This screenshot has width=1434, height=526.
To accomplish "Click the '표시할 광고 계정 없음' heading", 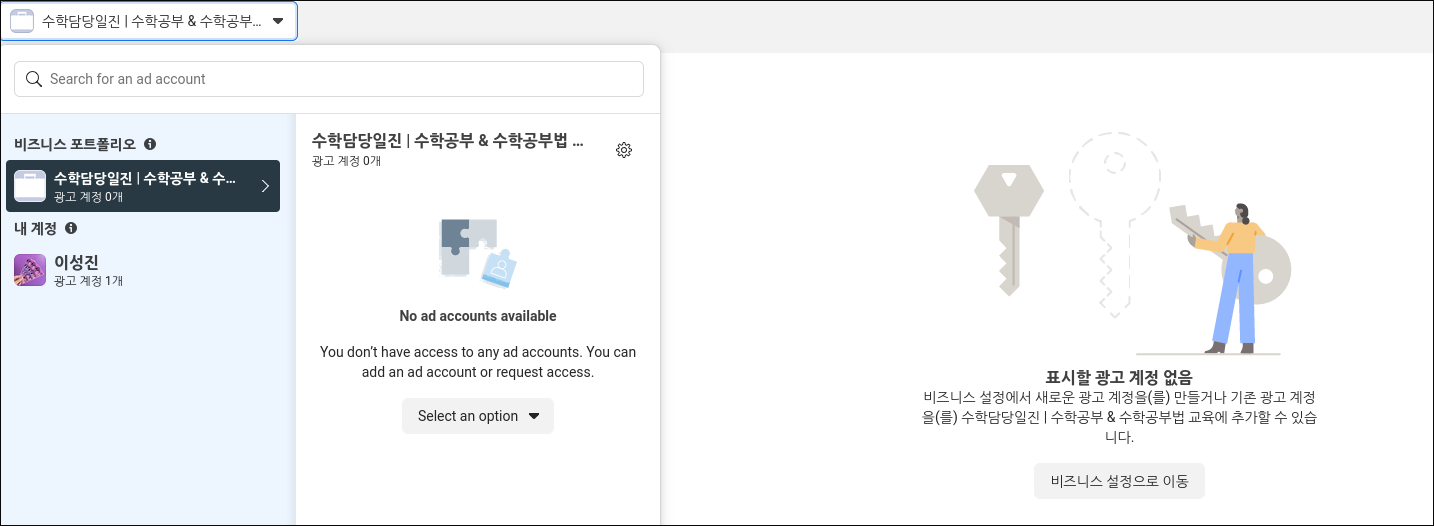I will (1119, 377).
